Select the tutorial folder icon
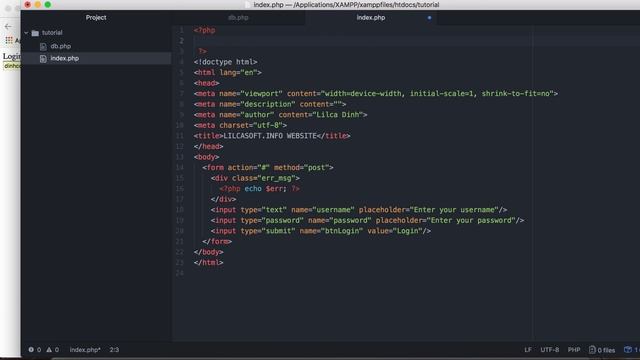 click(36, 33)
